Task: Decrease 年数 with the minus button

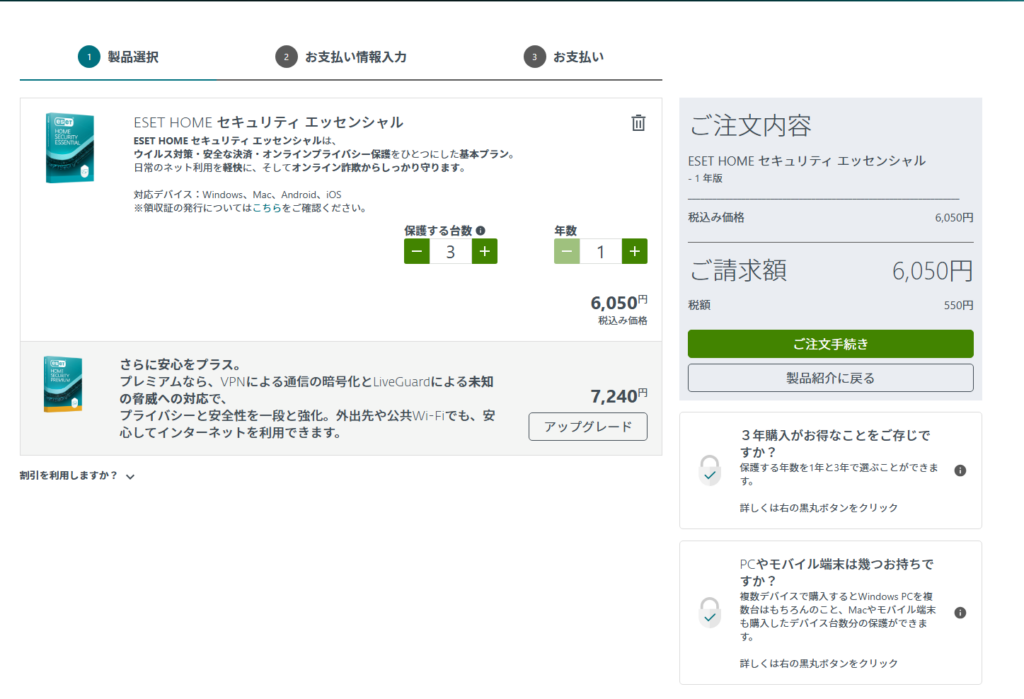Action: [567, 252]
